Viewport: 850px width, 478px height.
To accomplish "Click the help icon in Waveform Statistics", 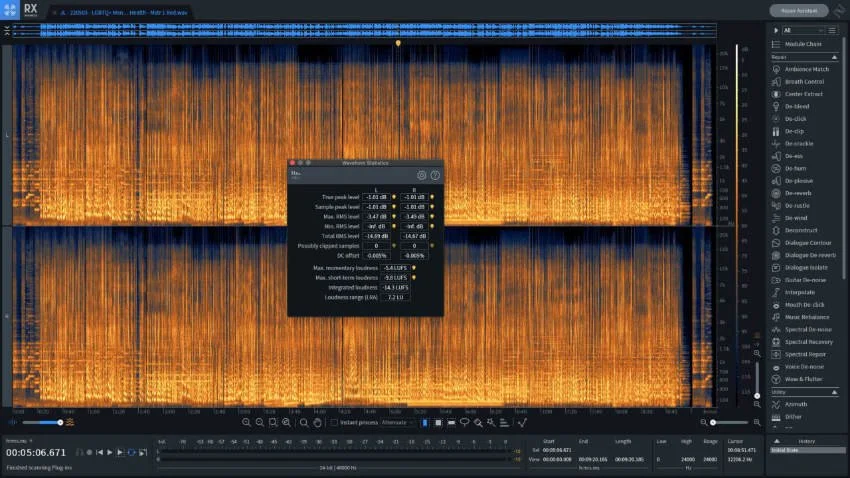I will point(435,175).
